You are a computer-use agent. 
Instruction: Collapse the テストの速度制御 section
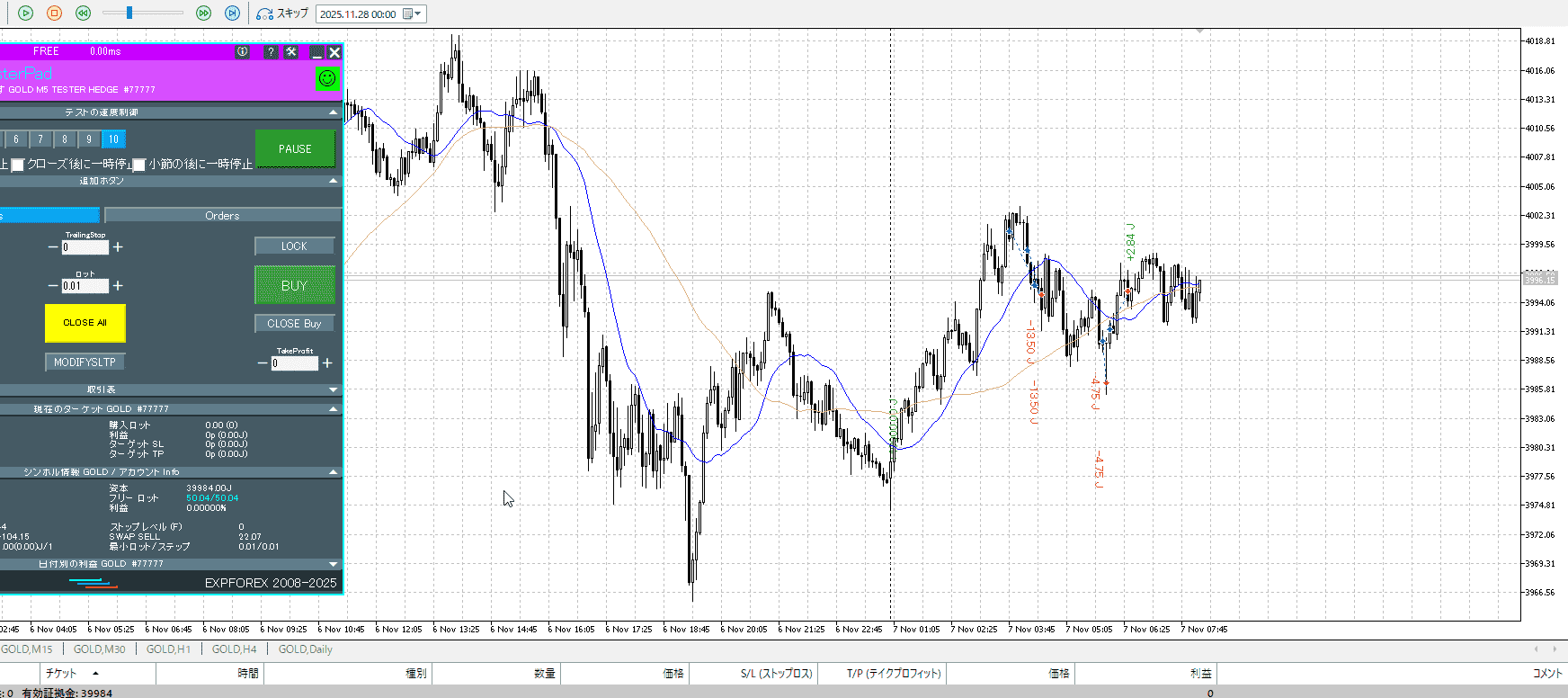pos(334,112)
